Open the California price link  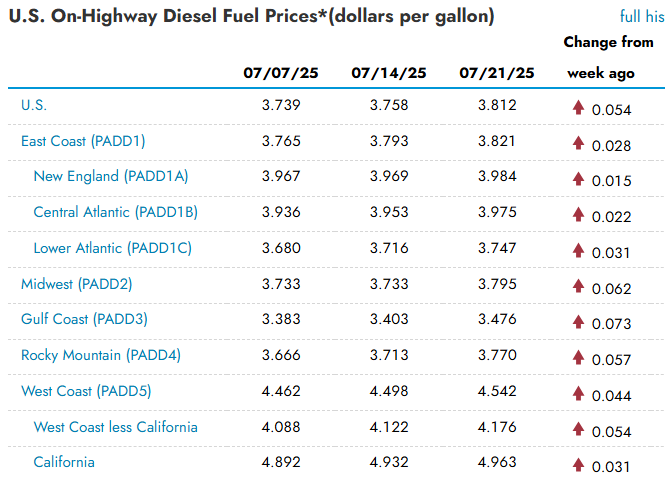click(64, 462)
